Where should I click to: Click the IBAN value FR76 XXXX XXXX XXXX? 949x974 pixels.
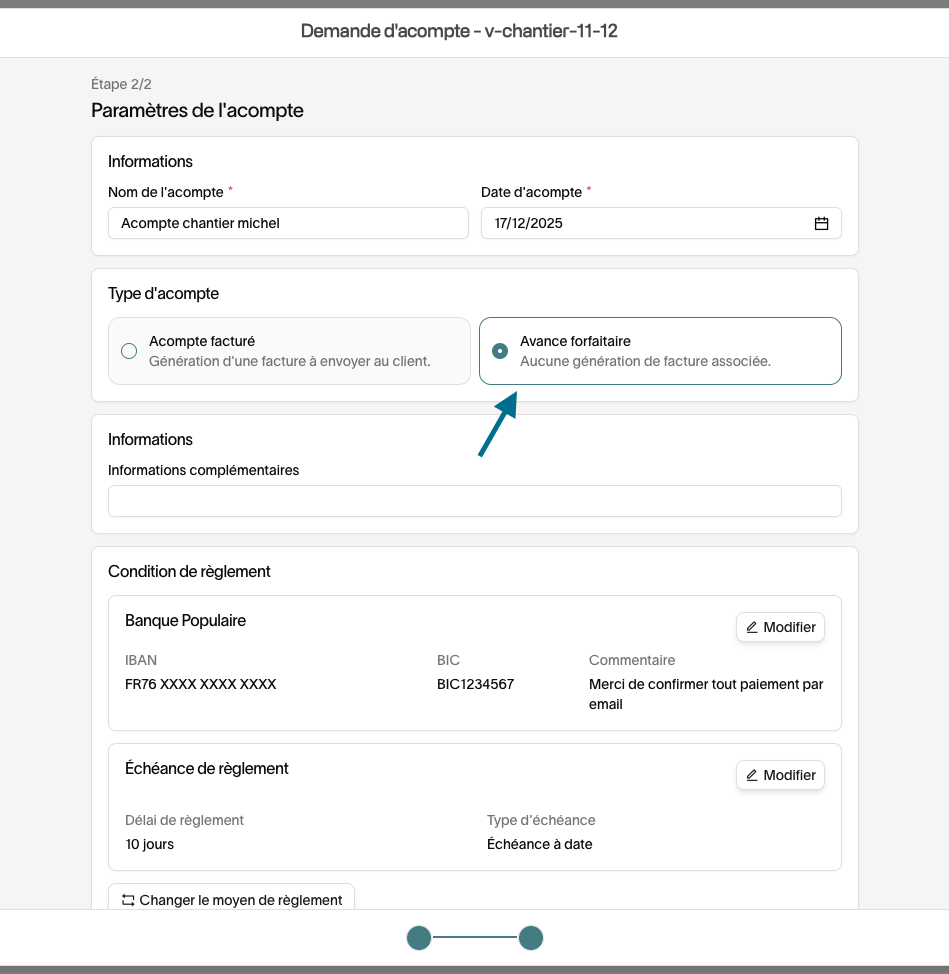(201, 684)
